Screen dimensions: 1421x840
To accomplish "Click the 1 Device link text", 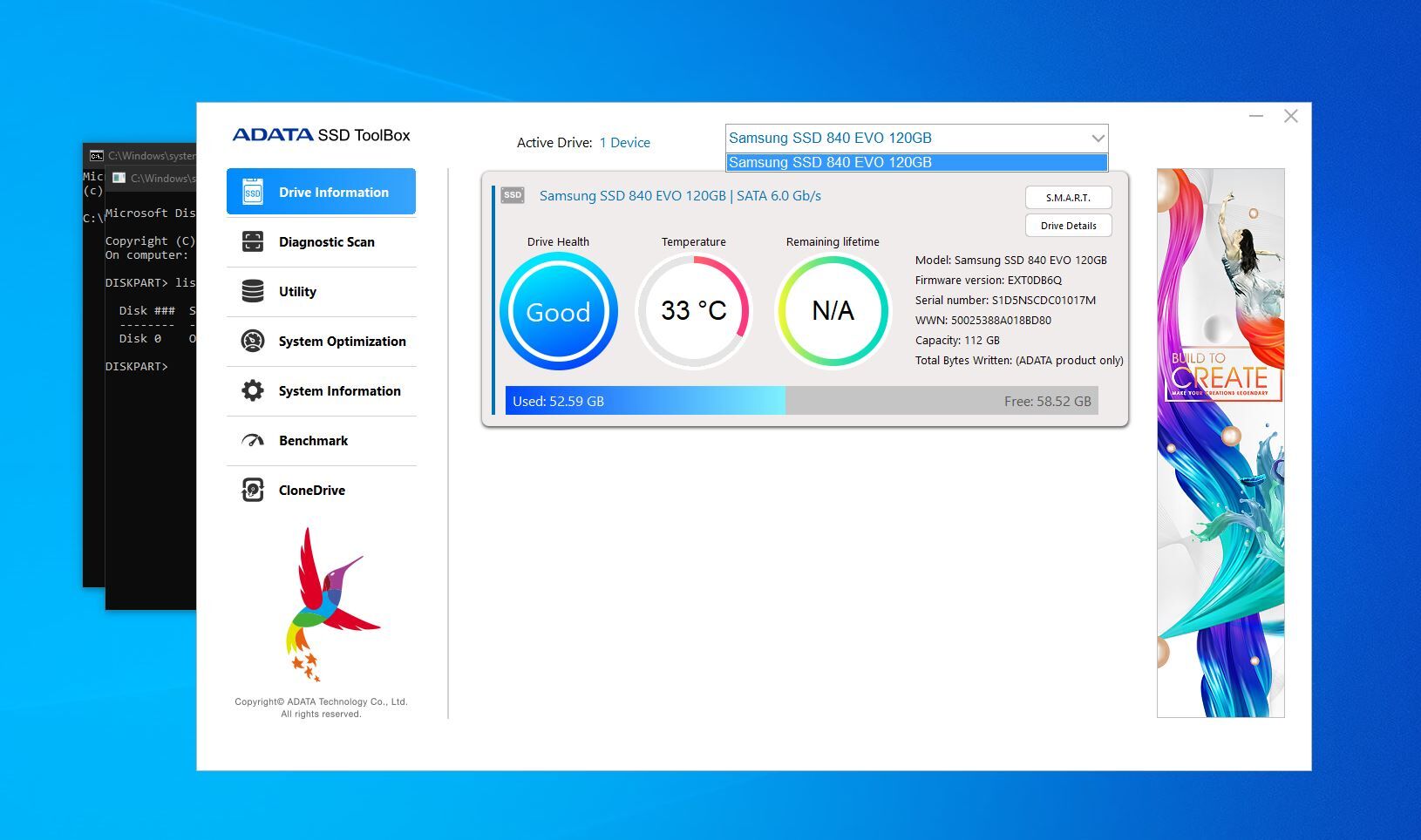I will [624, 143].
